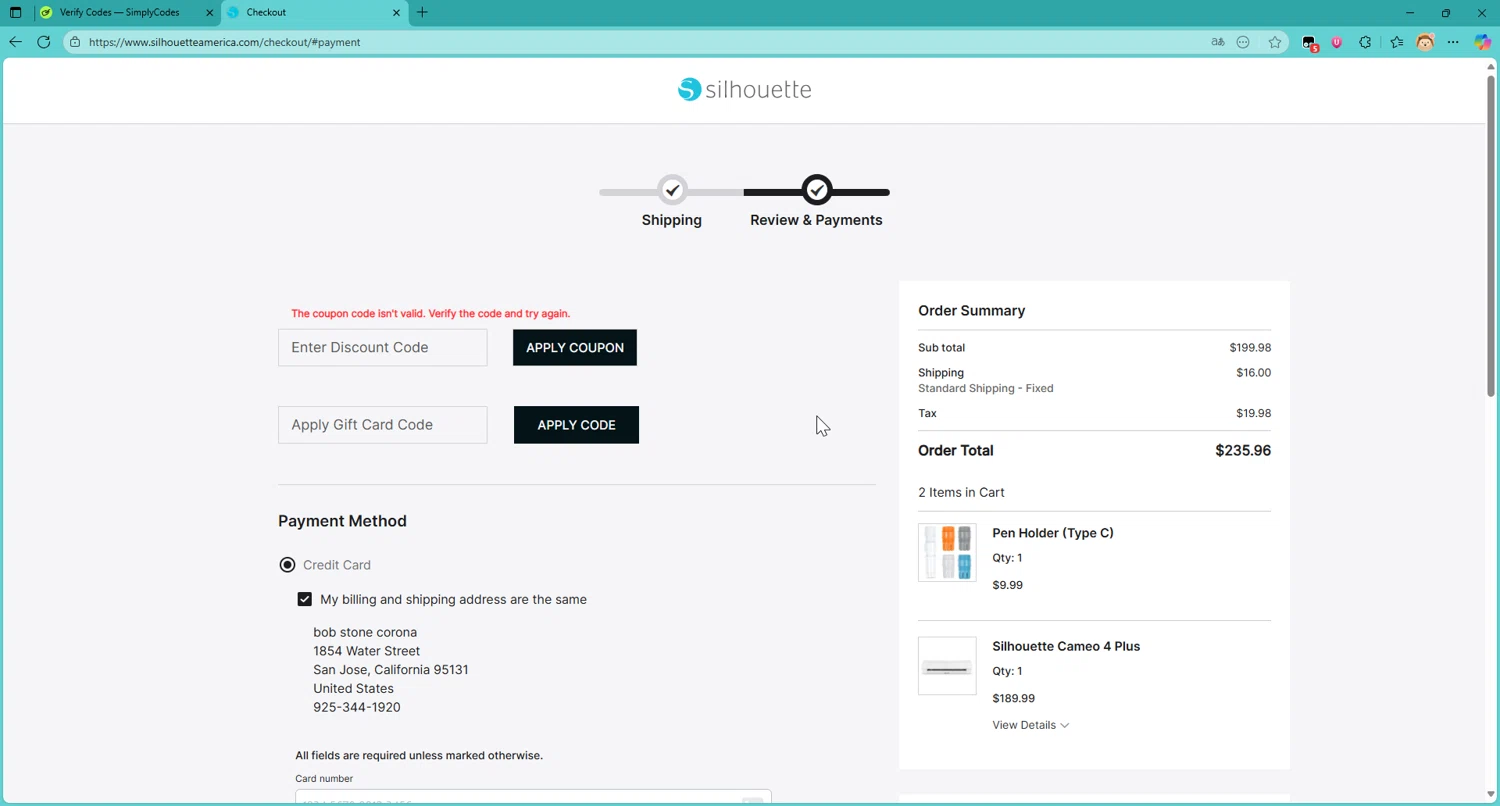
Task: Click the $9.99 Pen Holder price
Action: pos(1007,585)
